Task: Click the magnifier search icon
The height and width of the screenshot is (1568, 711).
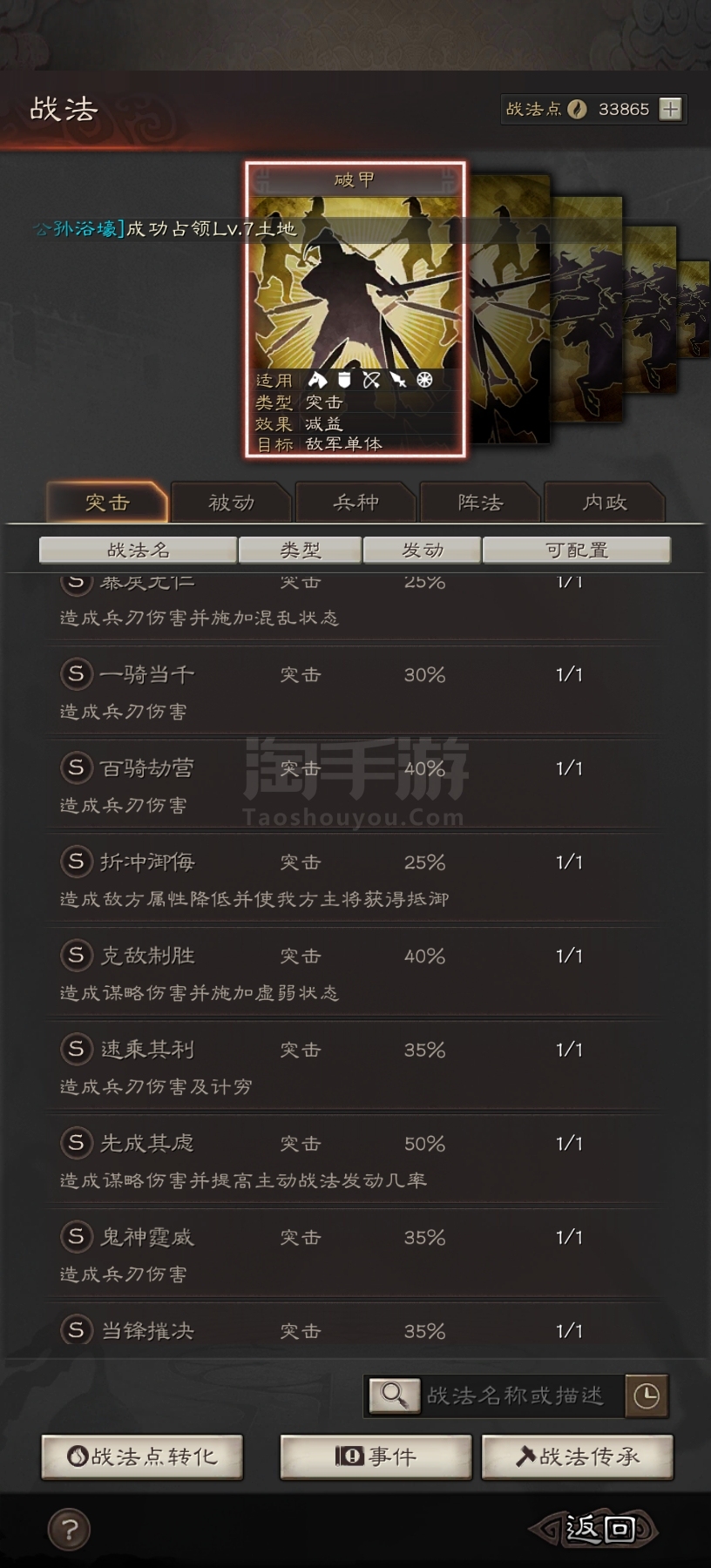Action: [x=394, y=1396]
